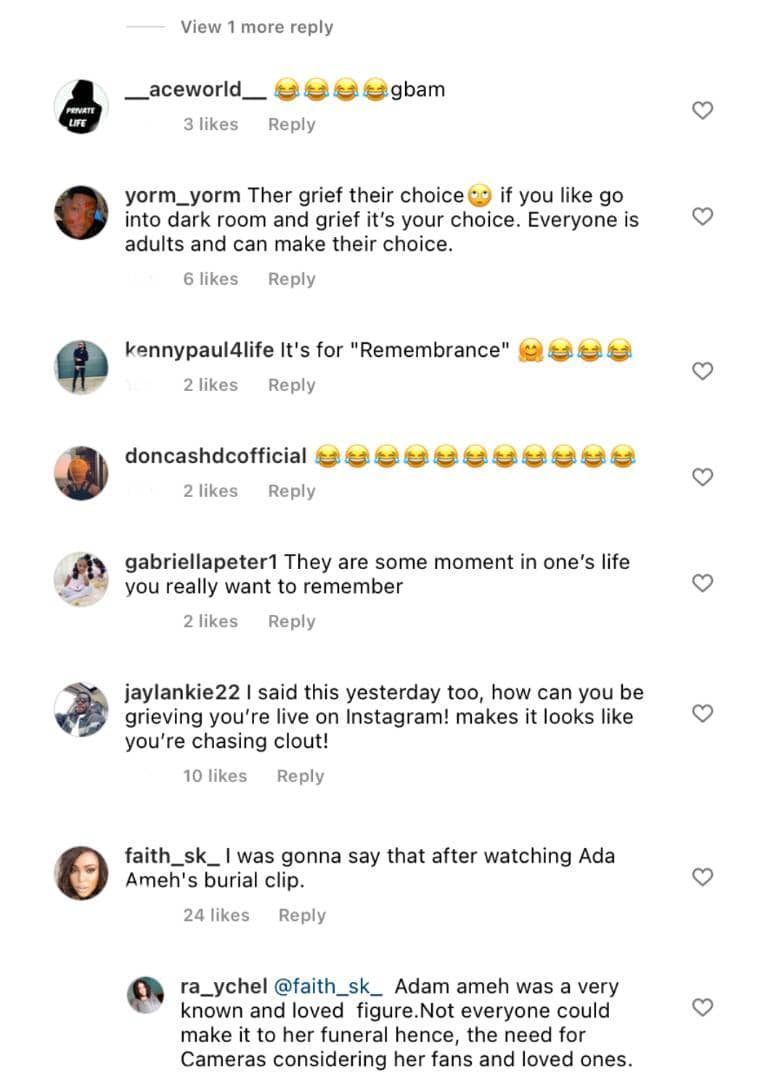784x1080 pixels.
Task: Reply to jaylankie22's clout comment
Action: [x=300, y=776]
